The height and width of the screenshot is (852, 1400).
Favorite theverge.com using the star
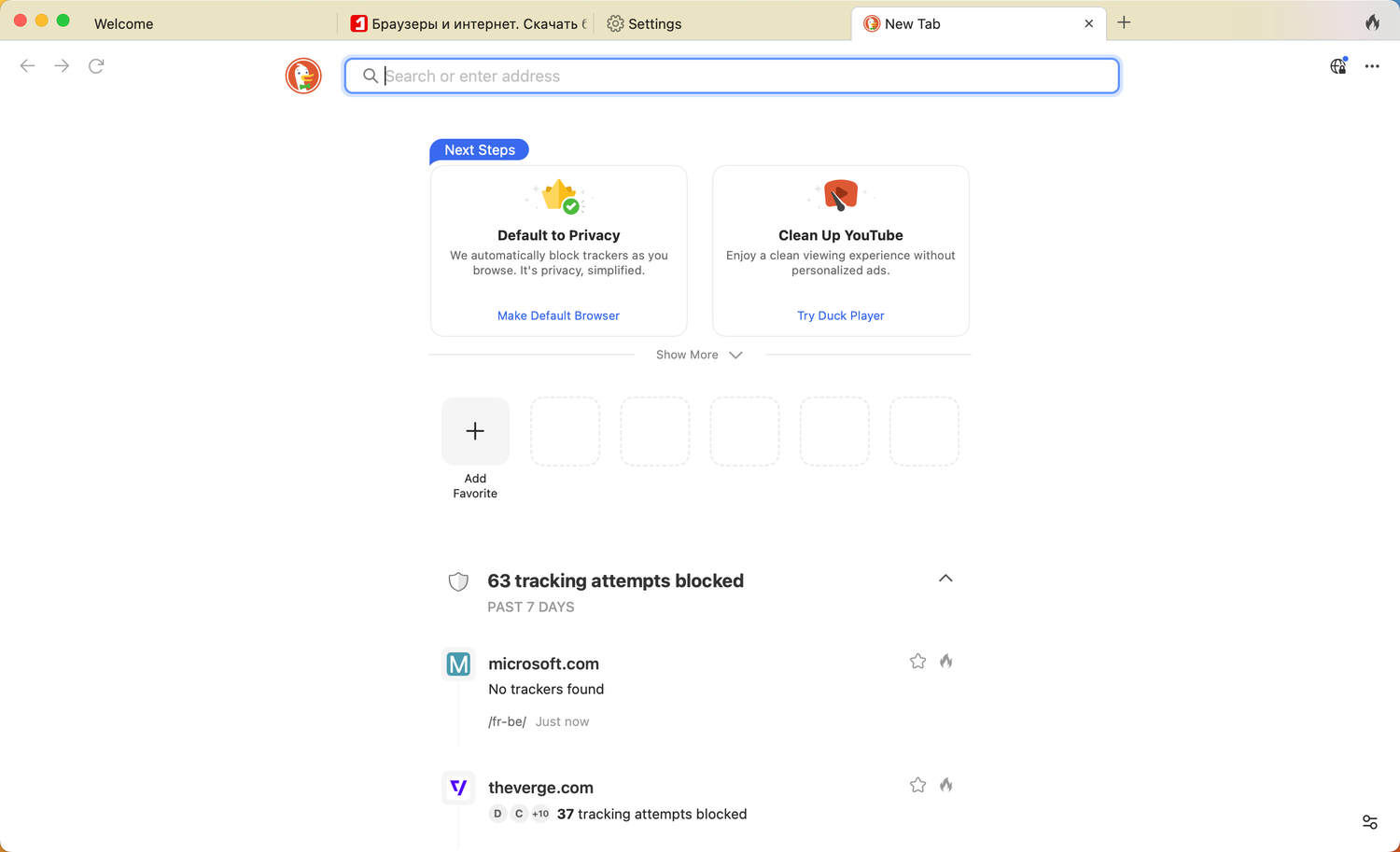(917, 786)
